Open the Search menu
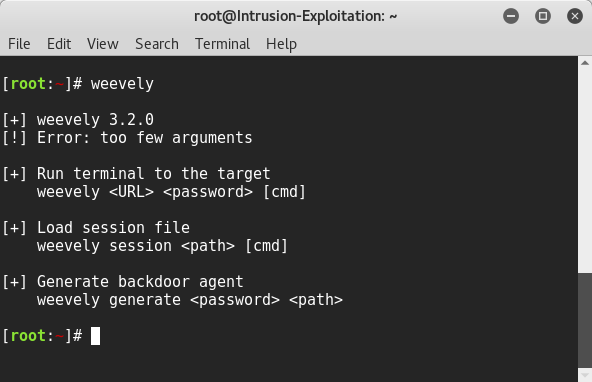This screenshot has width=592, height=382. point(157,44)
